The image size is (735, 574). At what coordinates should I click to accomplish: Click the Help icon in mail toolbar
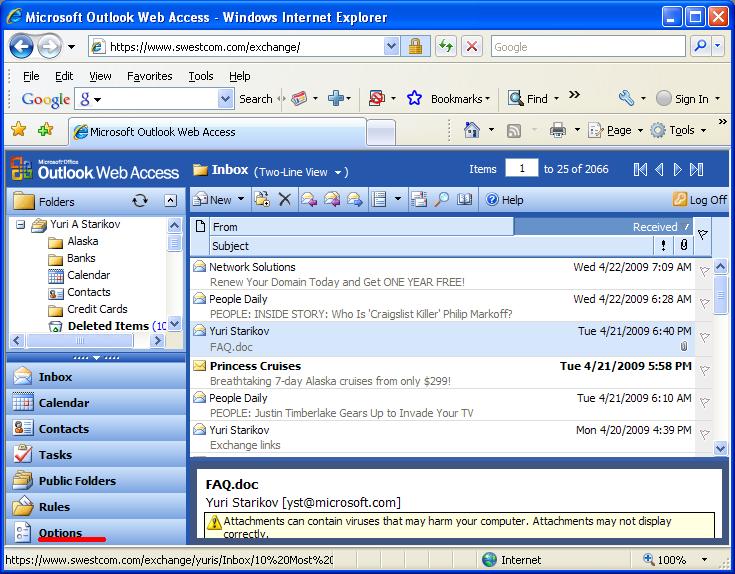point(504,200)
